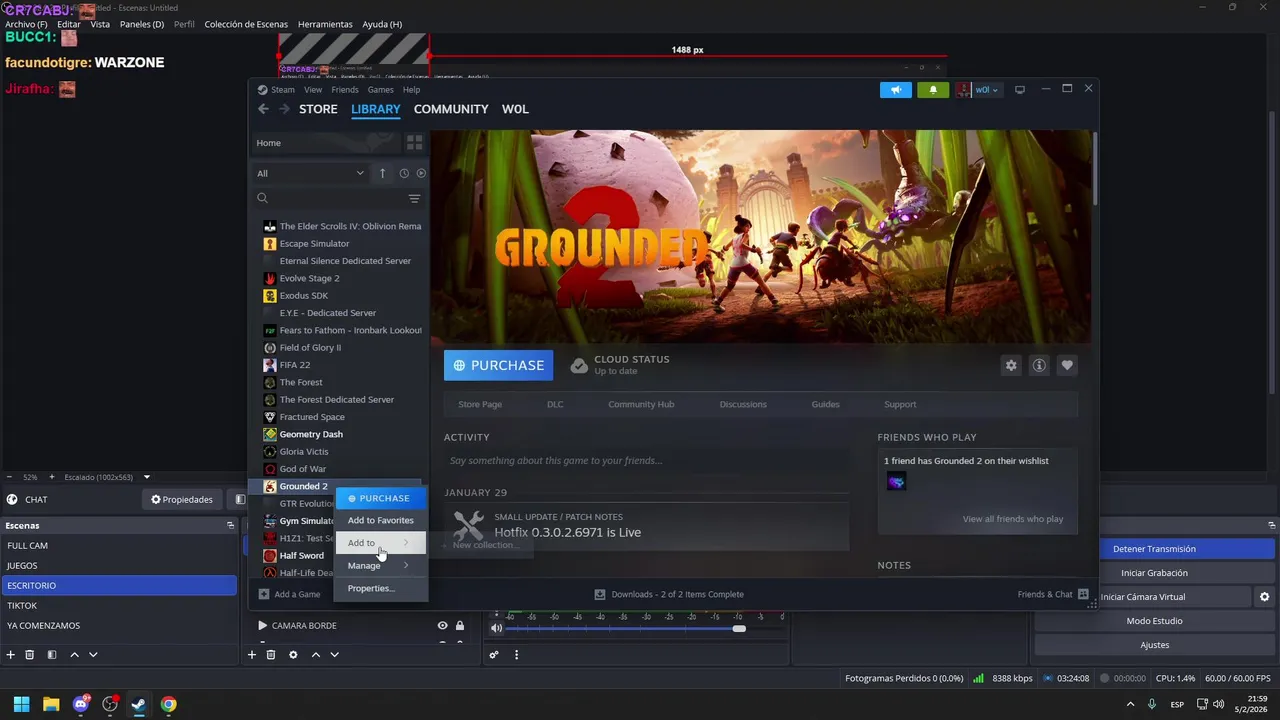Open Steam announcements megaphone button
The width and height of the screenshot is (1280, 720).
(896, 90)
